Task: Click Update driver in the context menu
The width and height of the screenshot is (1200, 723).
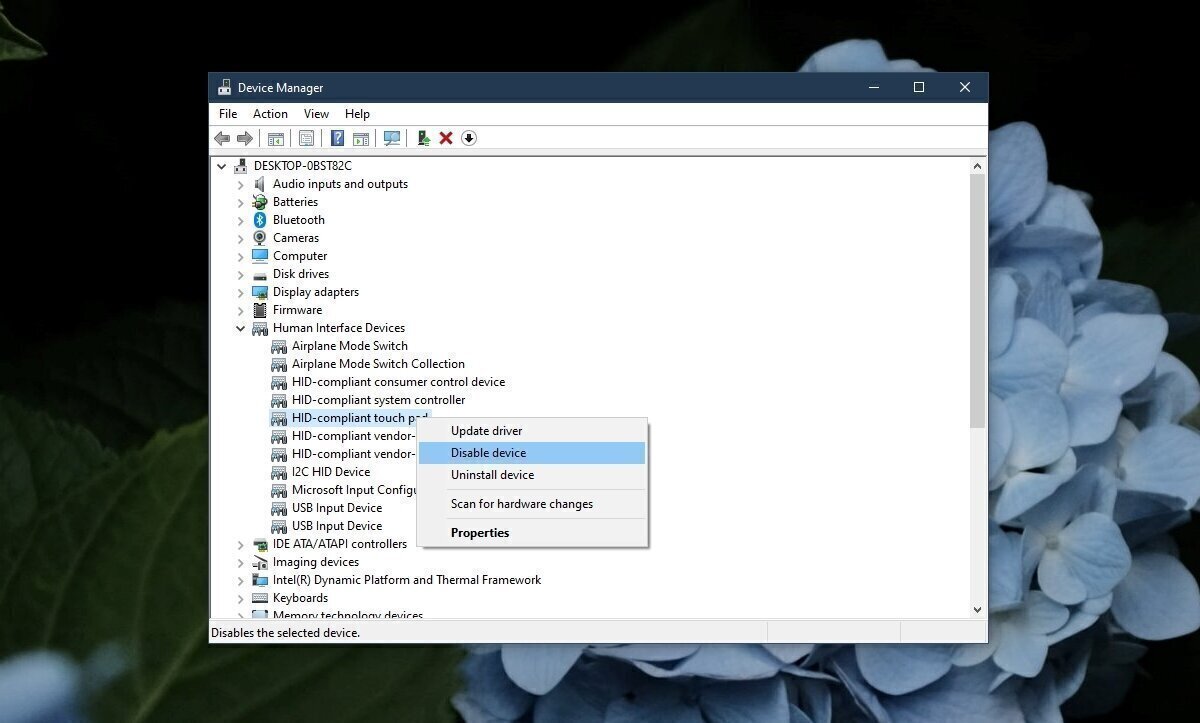Action: coord(486,430)
